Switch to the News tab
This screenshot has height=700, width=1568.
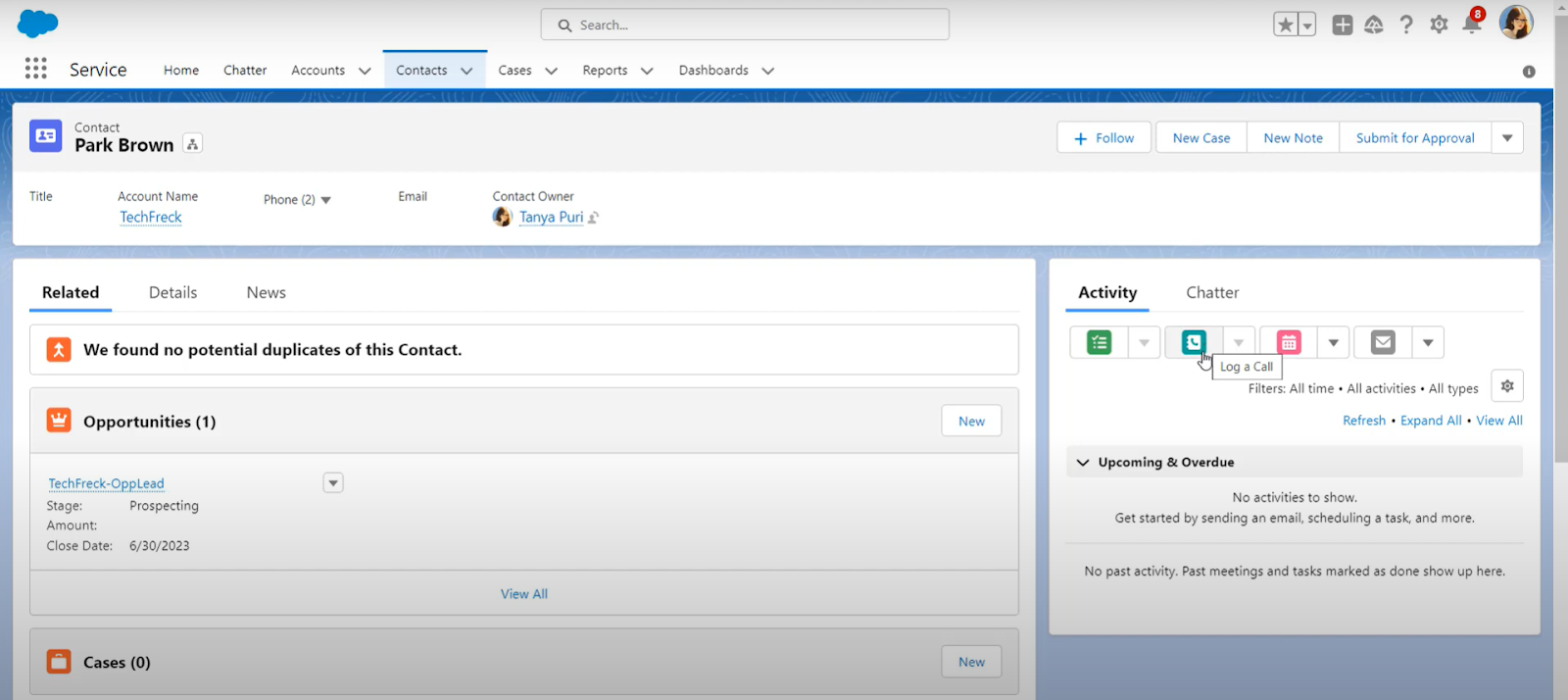[x=267, y=292]
